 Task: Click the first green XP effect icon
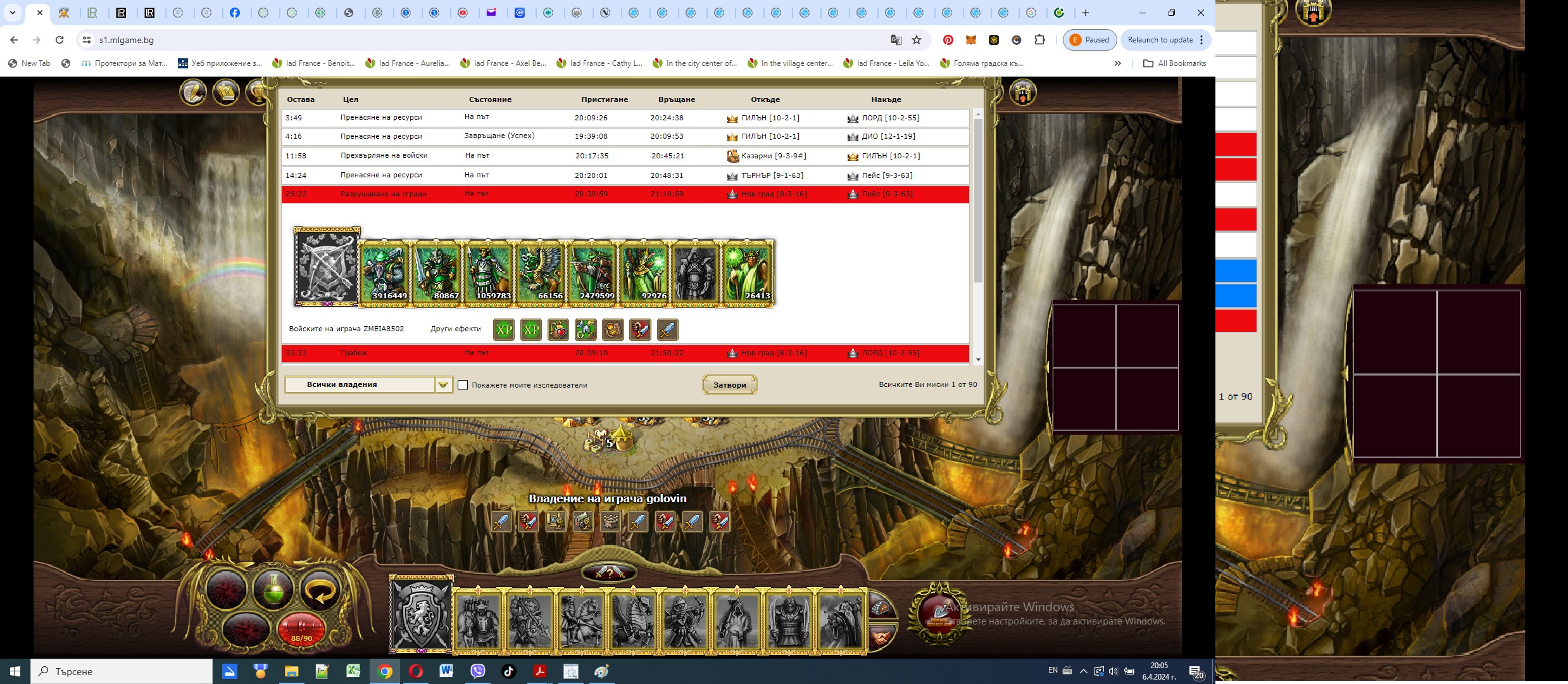(504, 330)
